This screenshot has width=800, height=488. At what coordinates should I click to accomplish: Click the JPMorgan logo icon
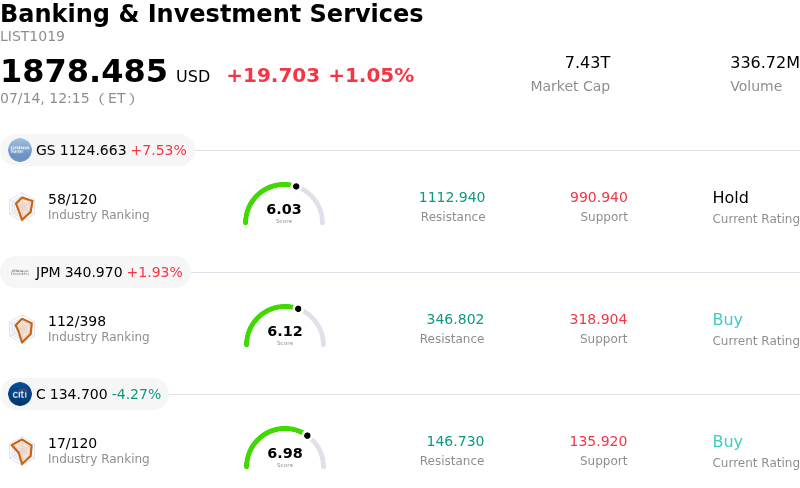click(20, 272)
